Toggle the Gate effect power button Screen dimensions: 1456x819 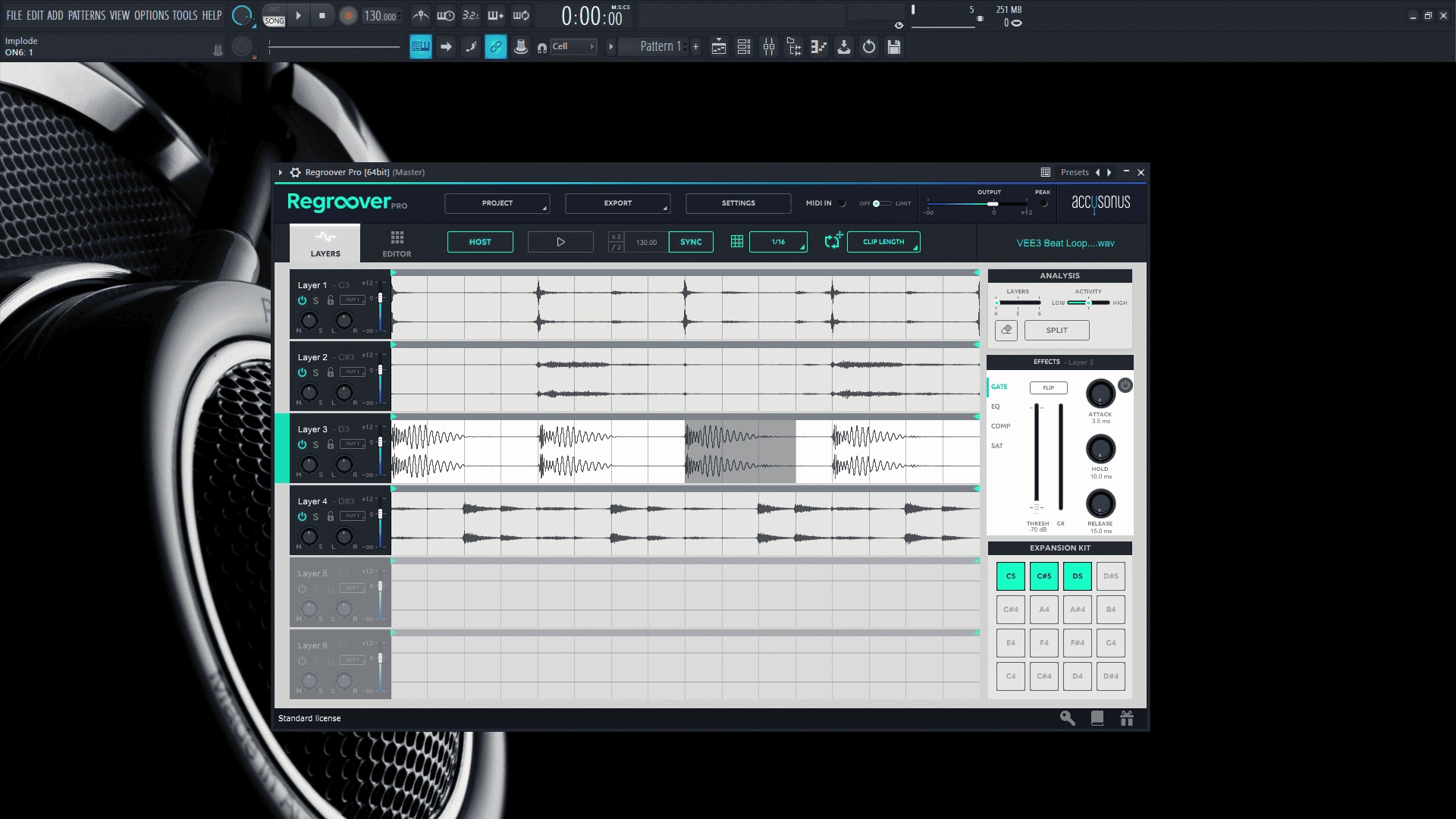1125,385
